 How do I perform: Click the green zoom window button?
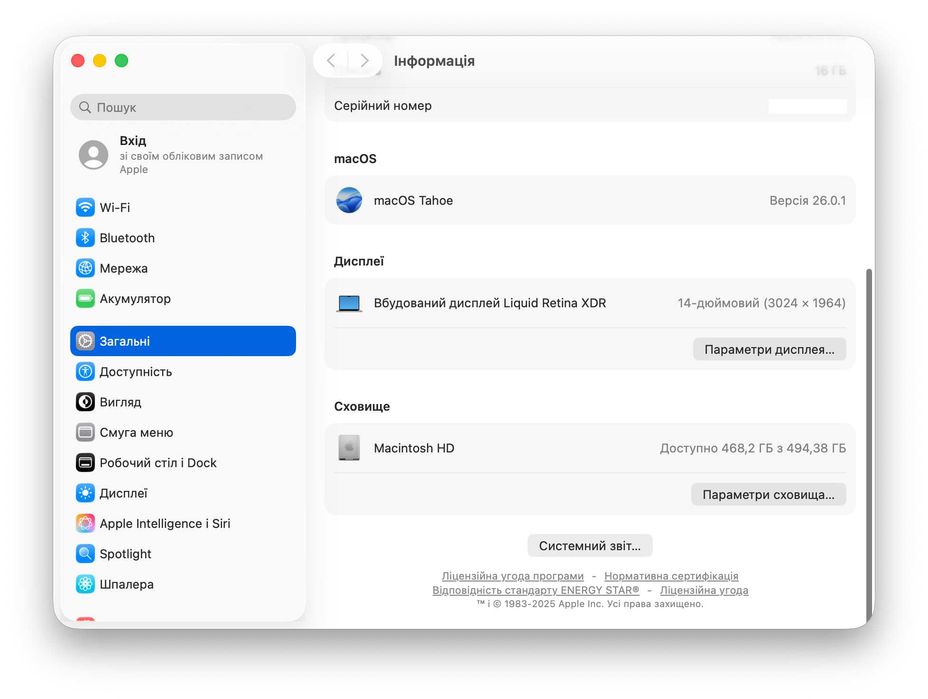click(x=121, y=60)
